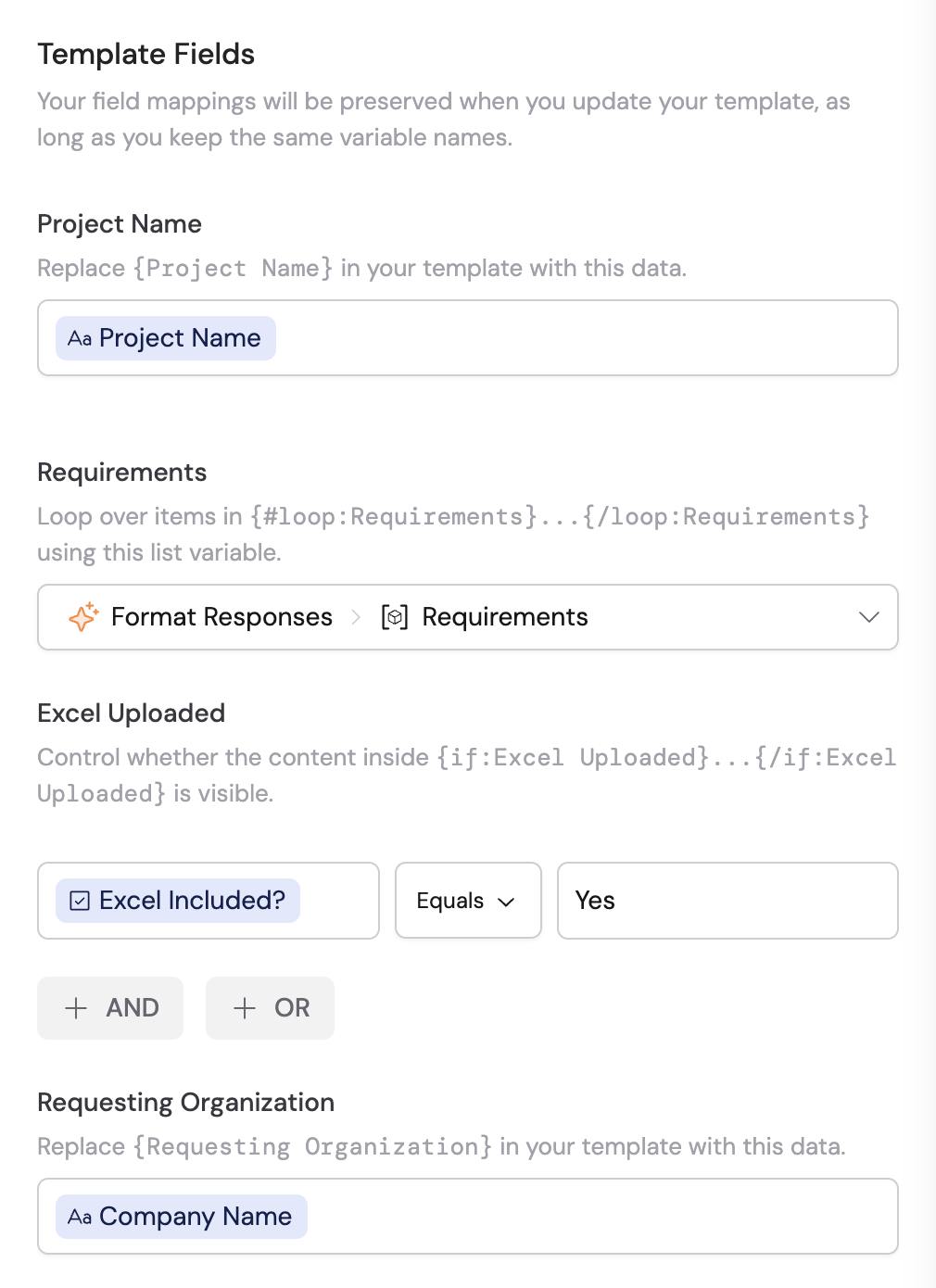Click the cube icon beside Requirements
This screenshot has height=1288, width=936.
394,616
